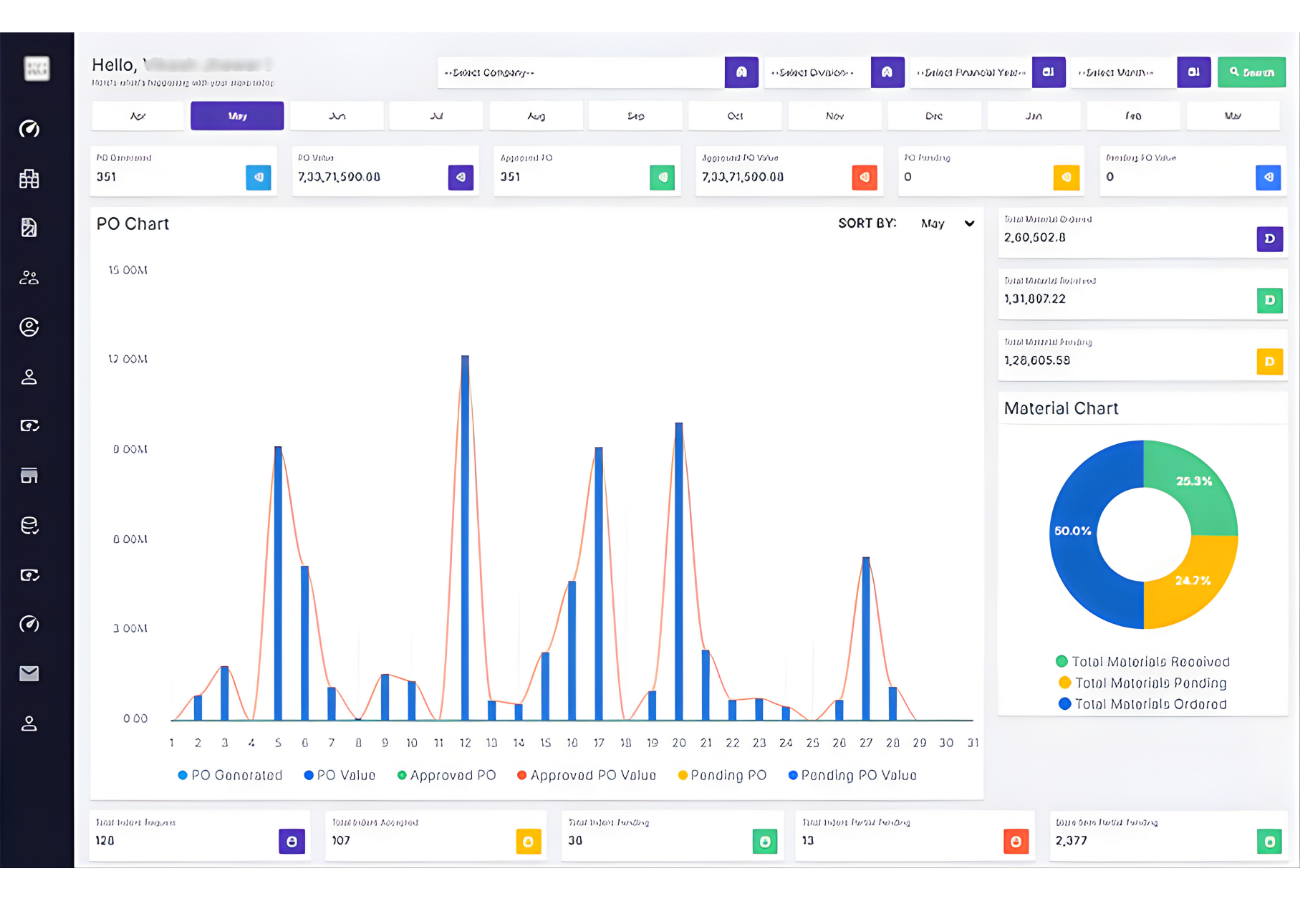Open the database icon in sidebar
The image size is (1300, 900).
[29, 525]
